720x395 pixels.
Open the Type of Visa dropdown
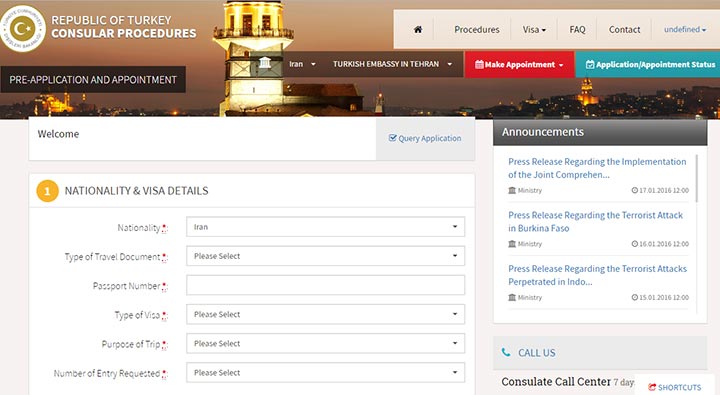(326, 314)
